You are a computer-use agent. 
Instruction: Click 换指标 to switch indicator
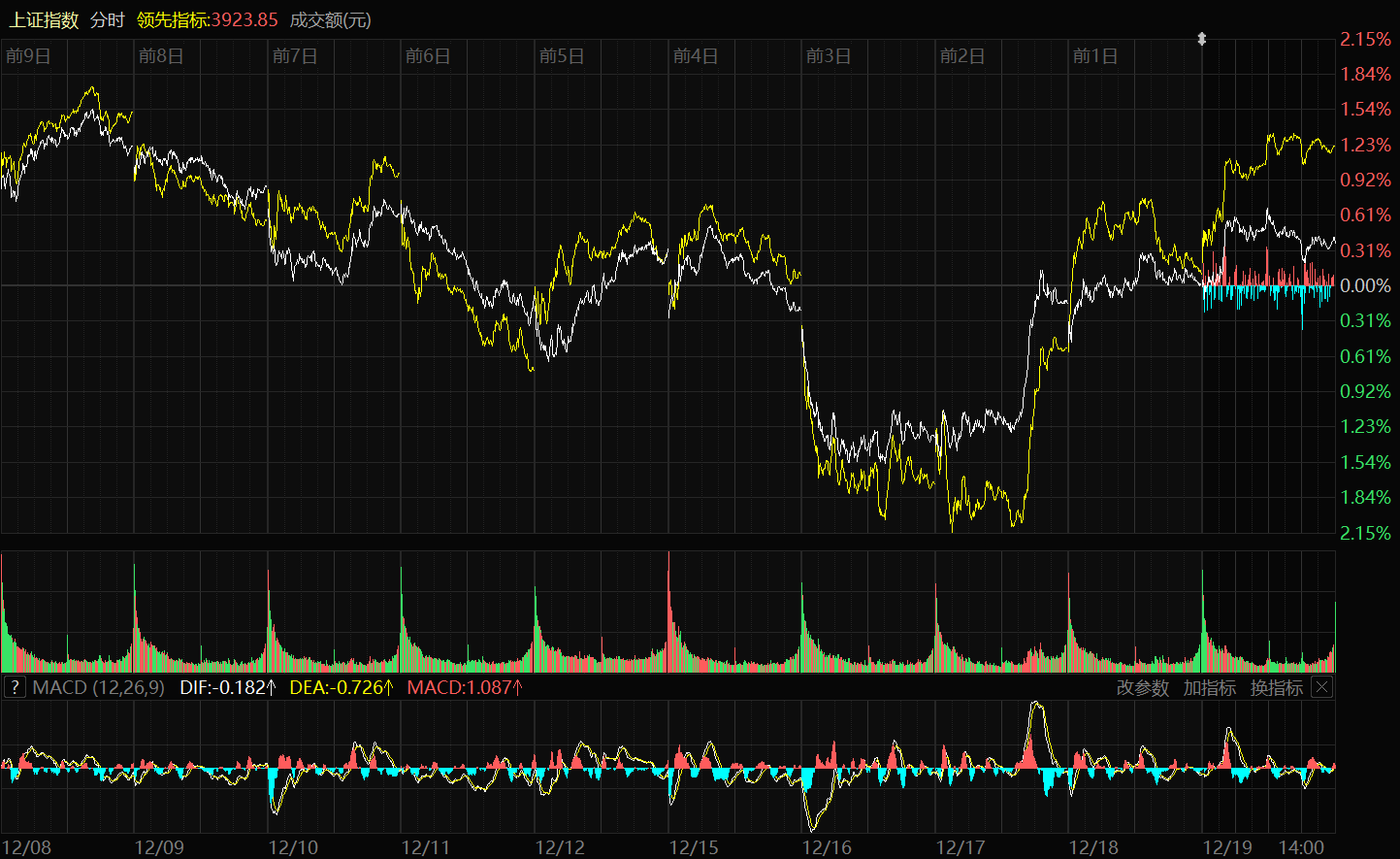1276,688
